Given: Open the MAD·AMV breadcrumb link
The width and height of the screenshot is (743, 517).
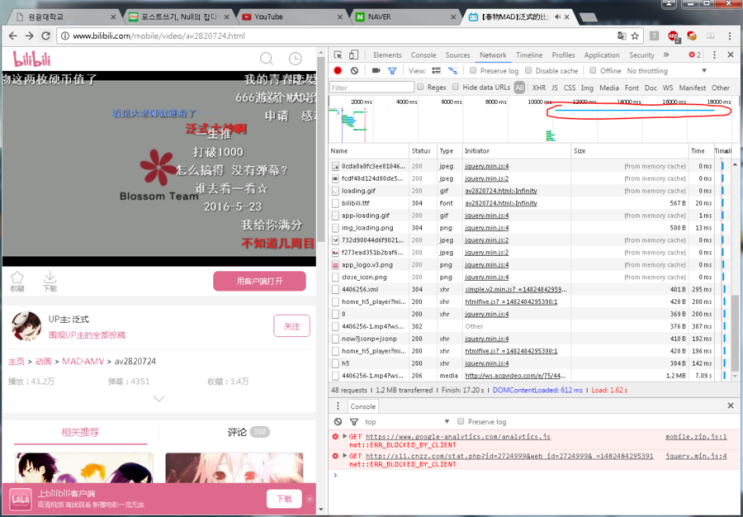Looking at the screenshot, I should 83,361.
